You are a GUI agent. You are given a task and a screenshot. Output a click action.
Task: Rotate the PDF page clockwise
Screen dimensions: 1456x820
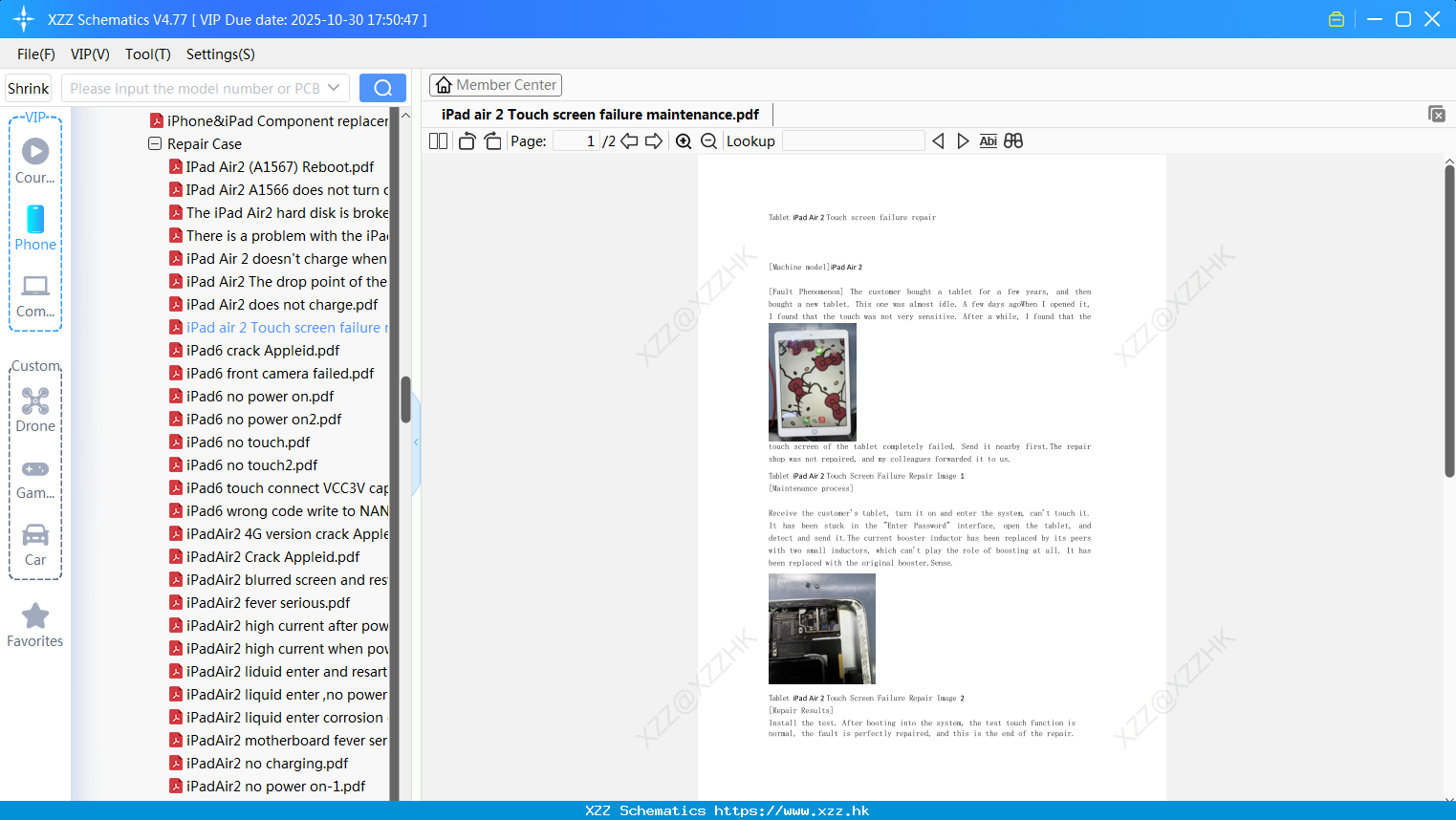click(x=492, y=141)
